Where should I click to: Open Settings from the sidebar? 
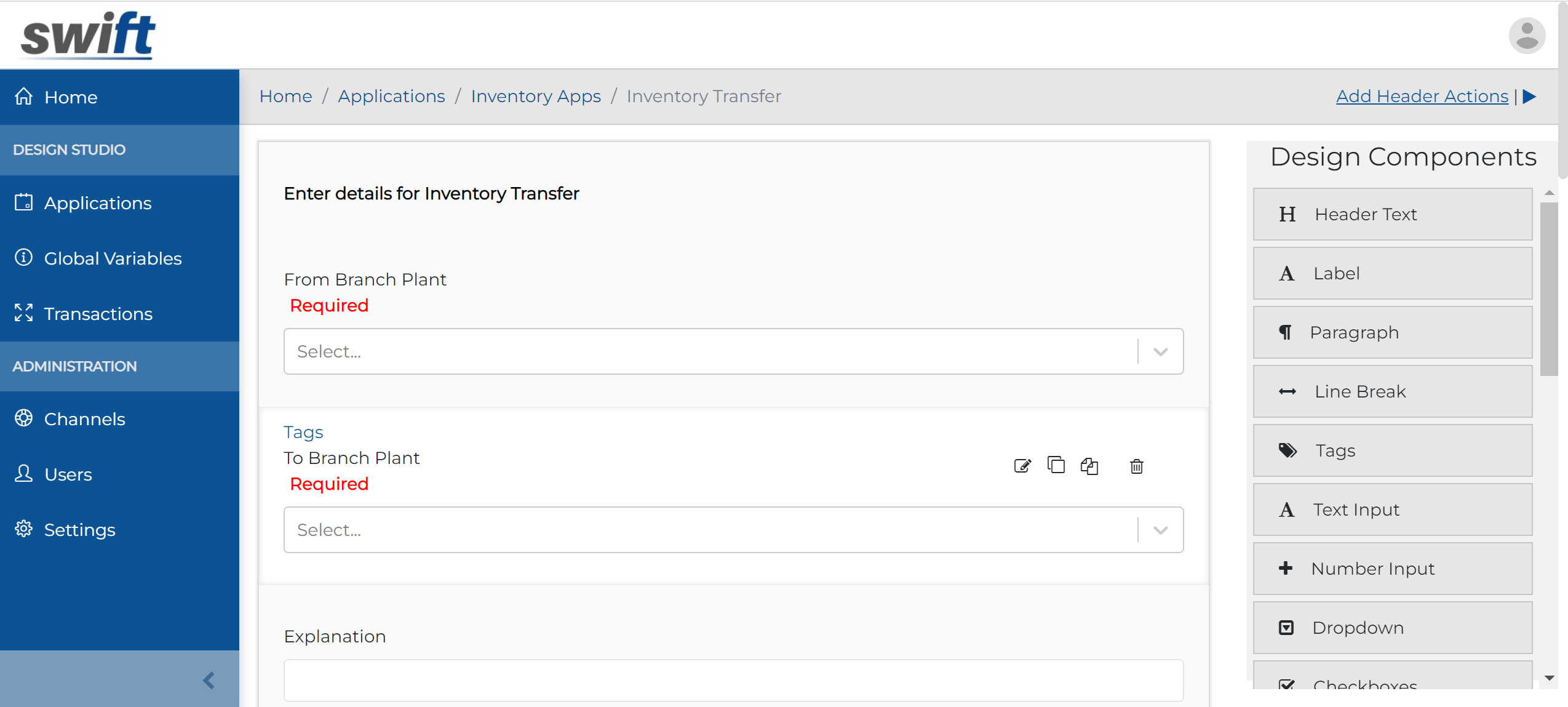pos(80,529)
